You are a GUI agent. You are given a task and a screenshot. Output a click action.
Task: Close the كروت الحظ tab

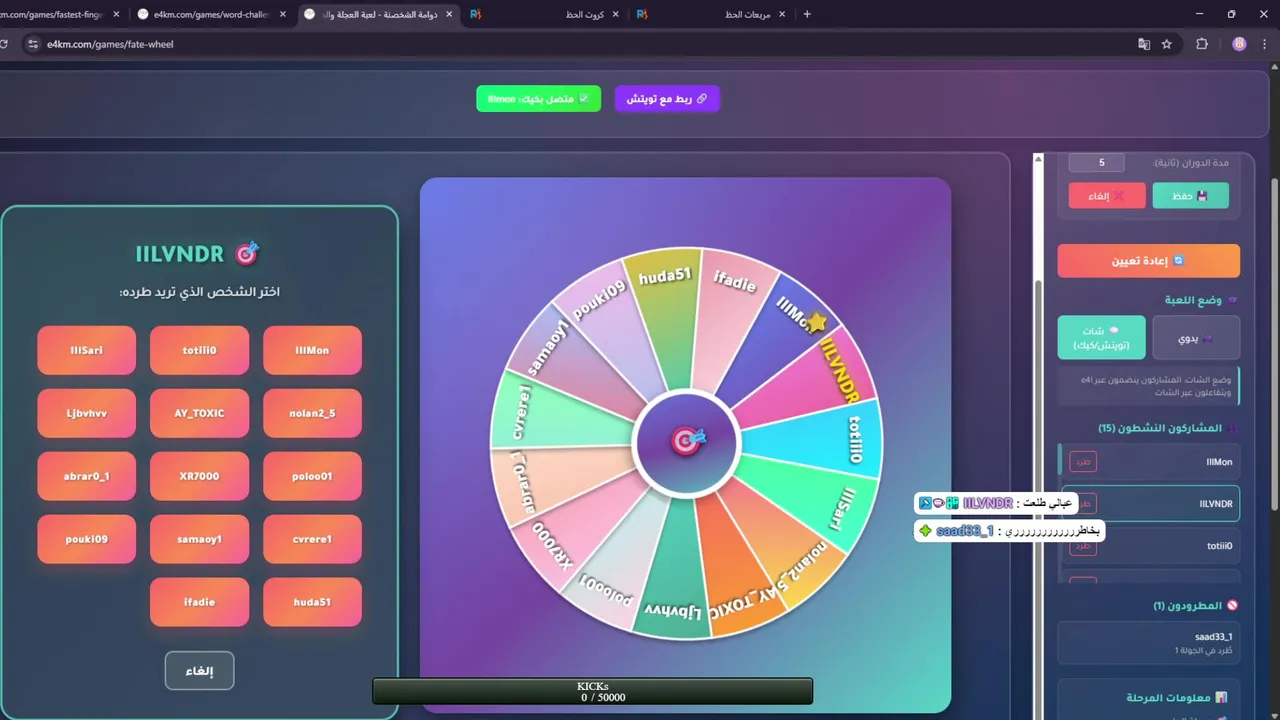tap(614, 14)
